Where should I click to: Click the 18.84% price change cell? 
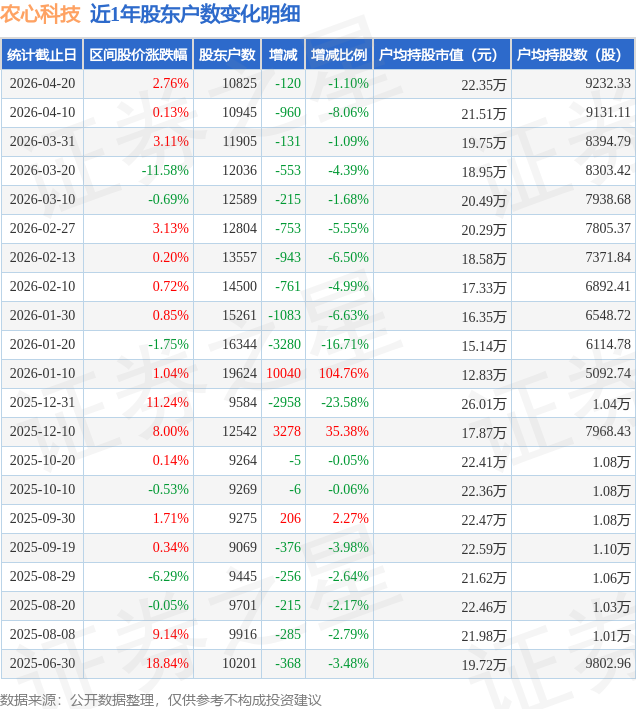click(x=167, y=663)
